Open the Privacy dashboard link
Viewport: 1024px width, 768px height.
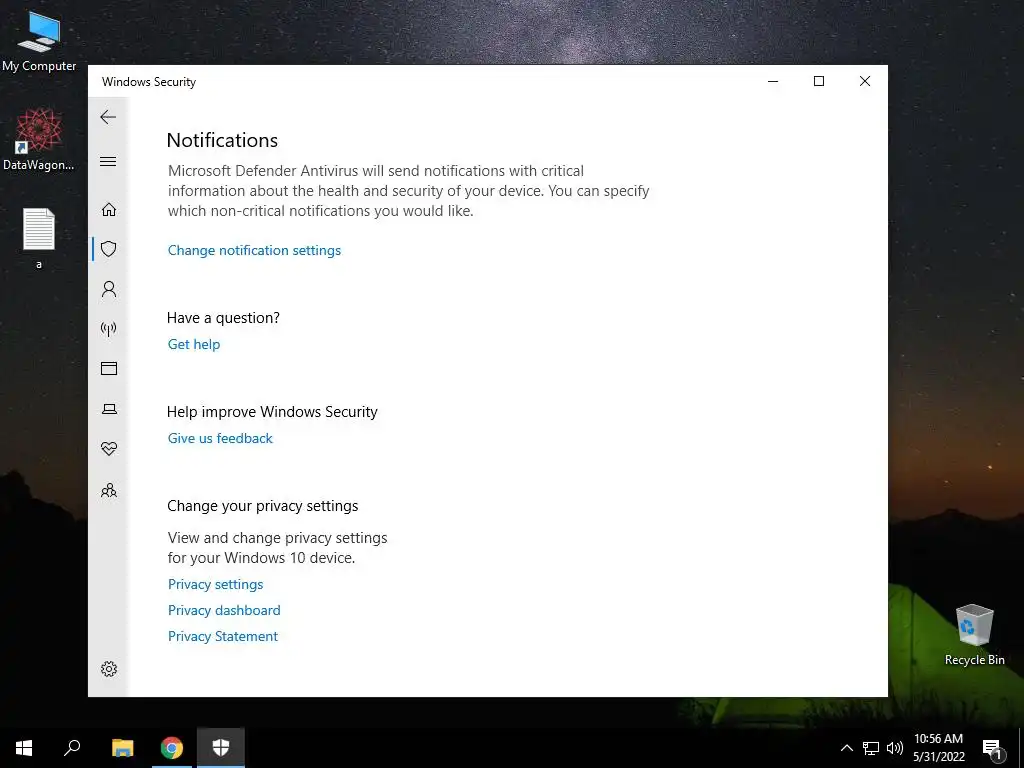pyautogui.click(x=224, y=610)
